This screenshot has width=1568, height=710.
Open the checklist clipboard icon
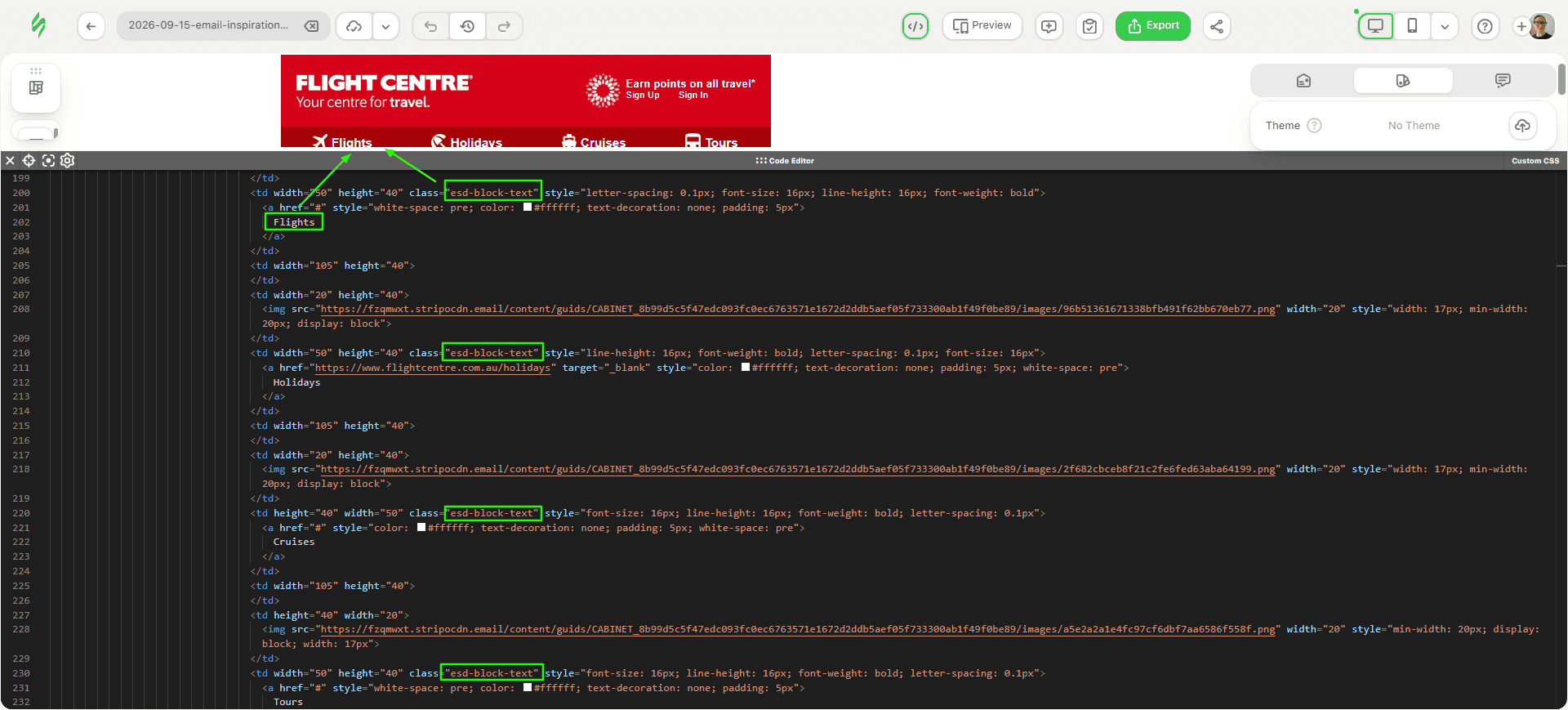point(1089,26)
